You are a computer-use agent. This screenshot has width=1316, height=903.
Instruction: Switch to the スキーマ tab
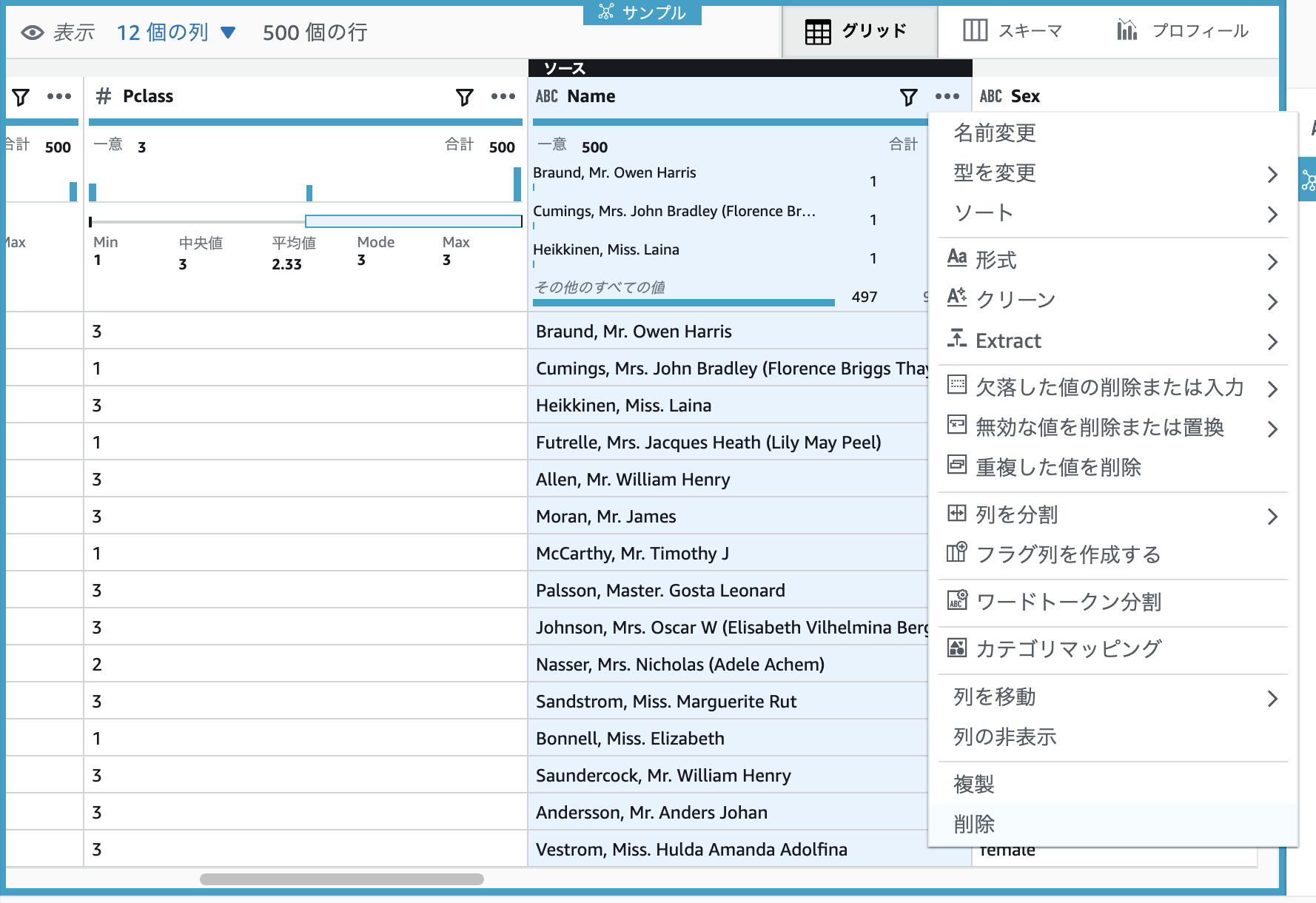click(x=1029, y=31)
